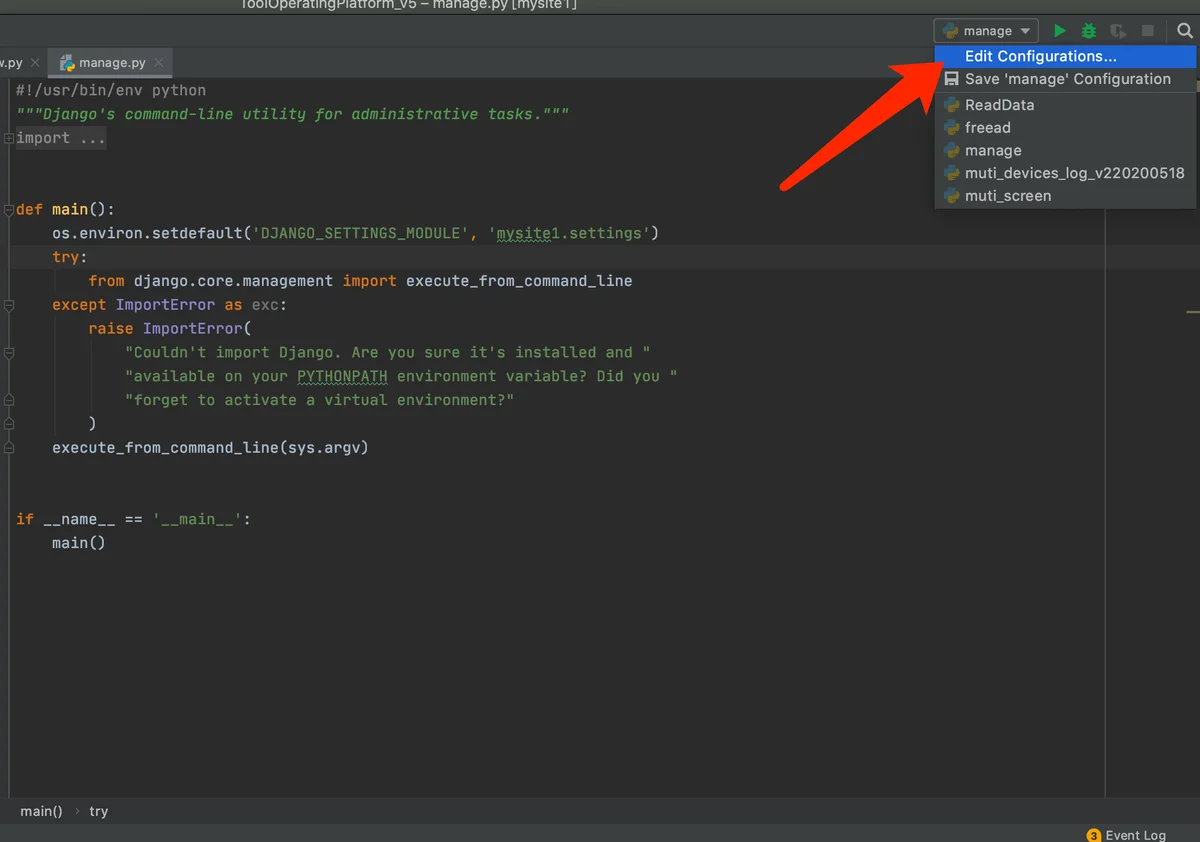Collapse the 'except ImportError' block fold marker
1200x842 pixels.
pos(8,305)
